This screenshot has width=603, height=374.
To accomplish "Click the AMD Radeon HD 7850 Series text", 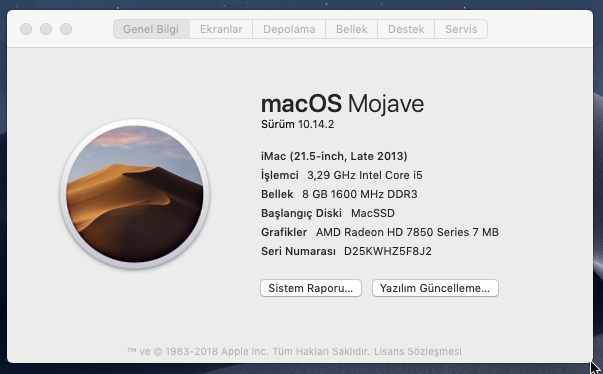I will click(393, 232).
